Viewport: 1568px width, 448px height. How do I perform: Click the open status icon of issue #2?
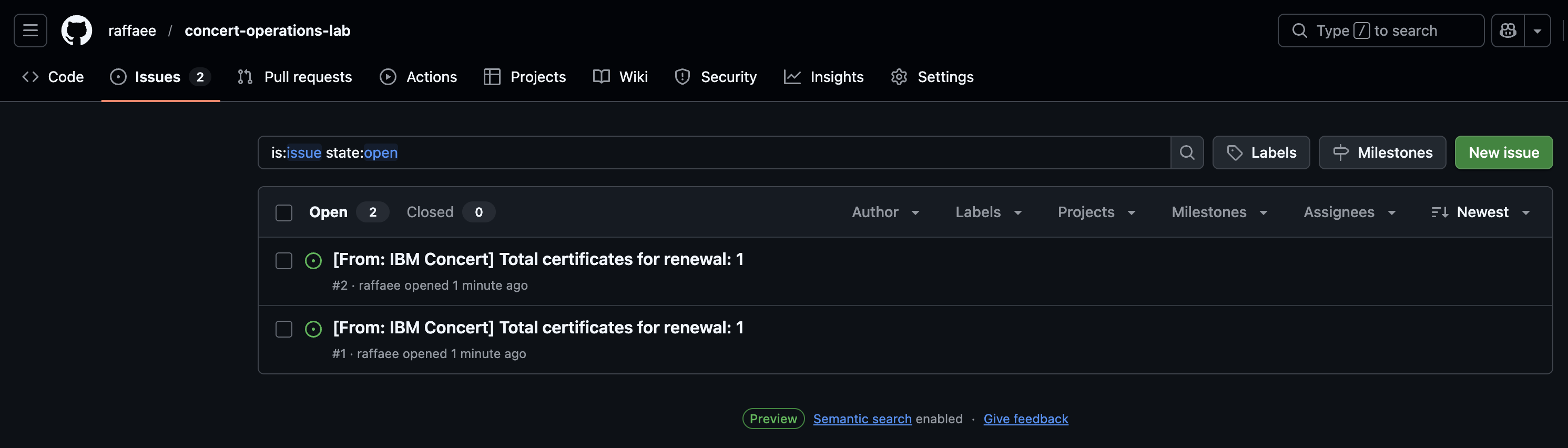(313, 261)
